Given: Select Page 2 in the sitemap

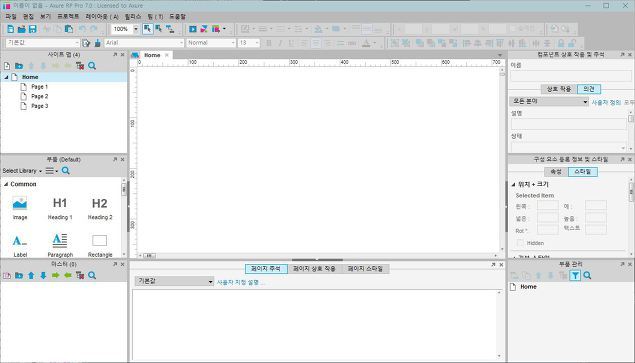Looking at the screenshot, I should tap(39, 96).
